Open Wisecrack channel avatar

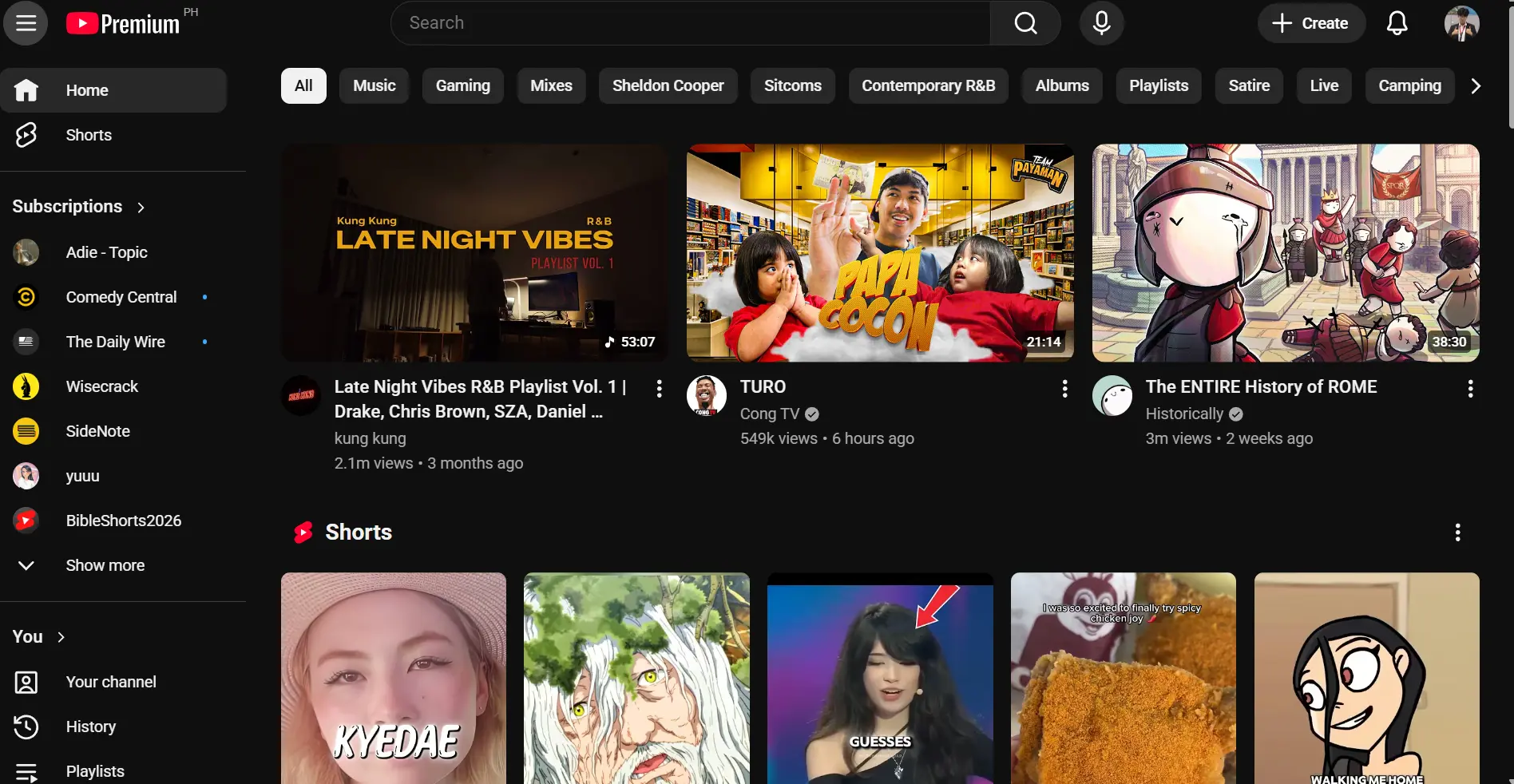pyautogui.click(x=26, y=386)
